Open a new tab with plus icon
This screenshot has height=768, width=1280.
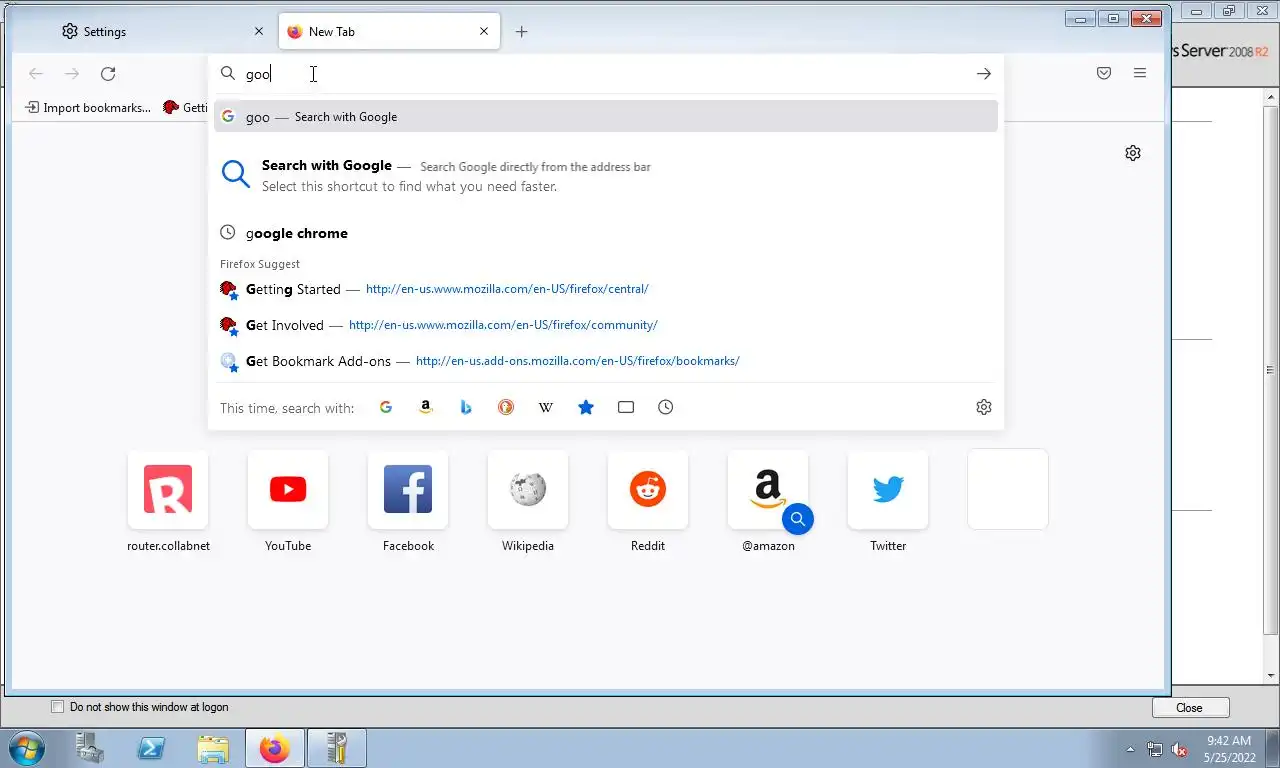(521, 32)
